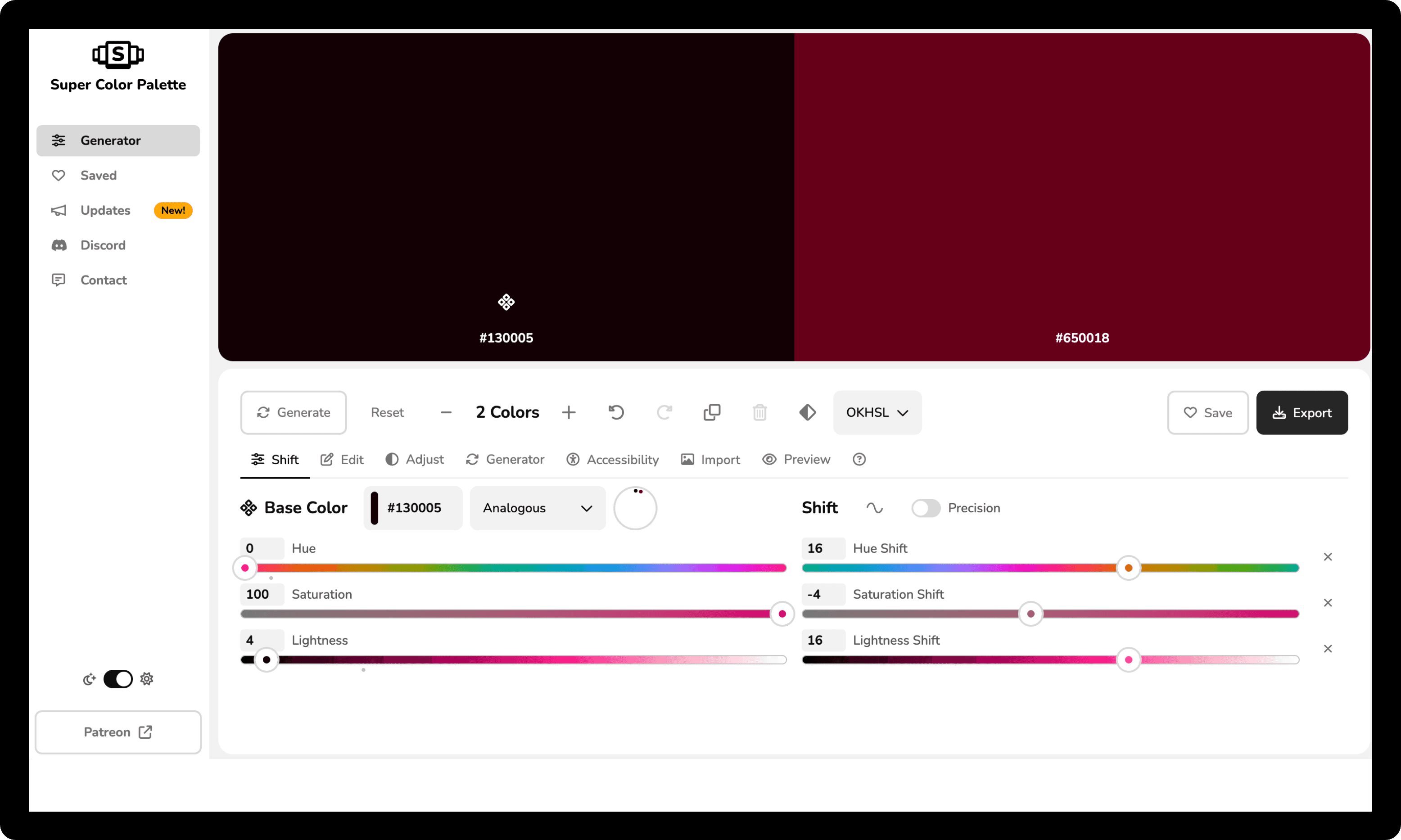Click the Hue value input field
Image resolution: width=1401 pixels, height=840 pixels.
point(262,548)
